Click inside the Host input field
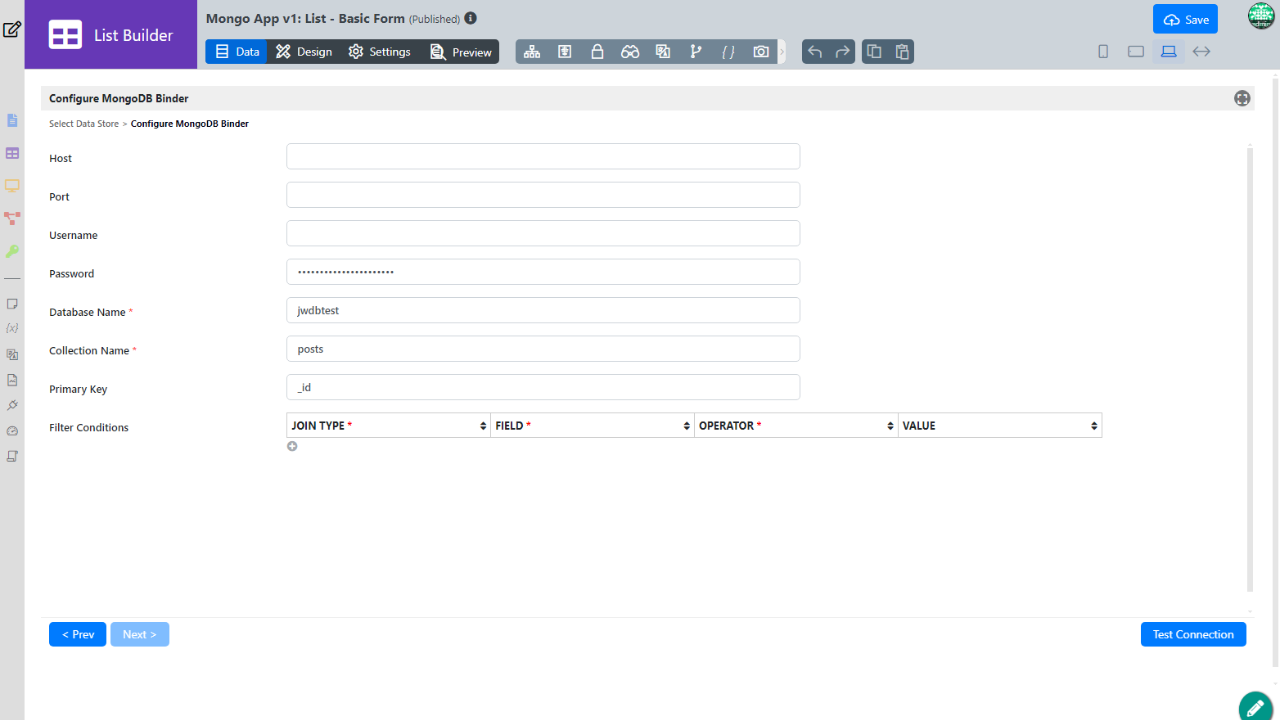This screenshot has height=720, width=1280. point(543,157)
